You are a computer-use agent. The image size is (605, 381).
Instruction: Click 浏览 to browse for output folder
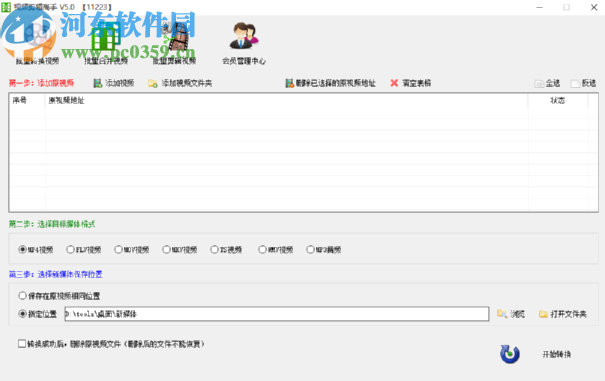[x=511, y=314]
